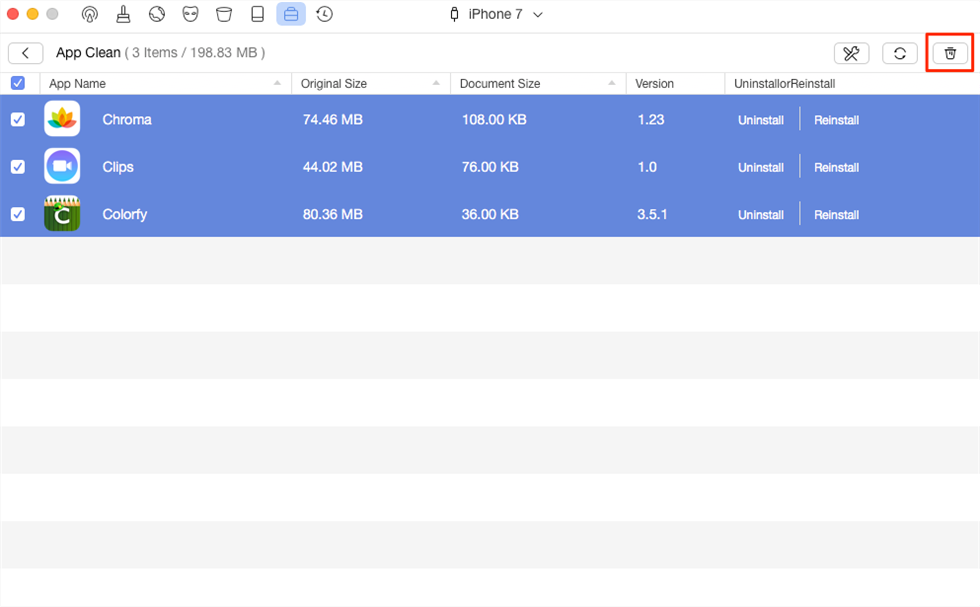Reinstall the Colorfy app
This screenshot has height=607, width=980.
[836, 215]
